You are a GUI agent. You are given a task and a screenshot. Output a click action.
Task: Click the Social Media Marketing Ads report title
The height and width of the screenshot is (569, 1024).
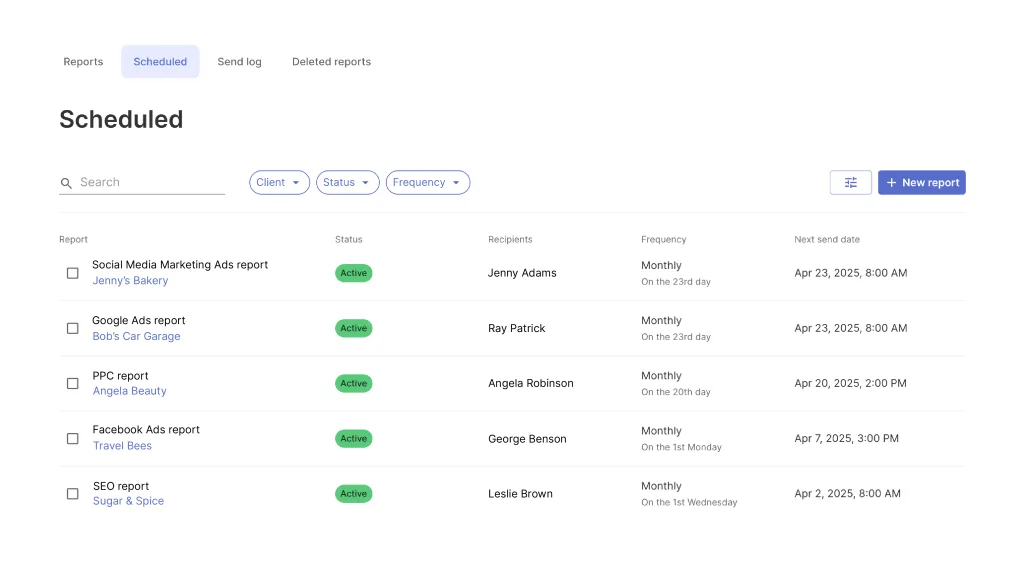tap(180, 265)
